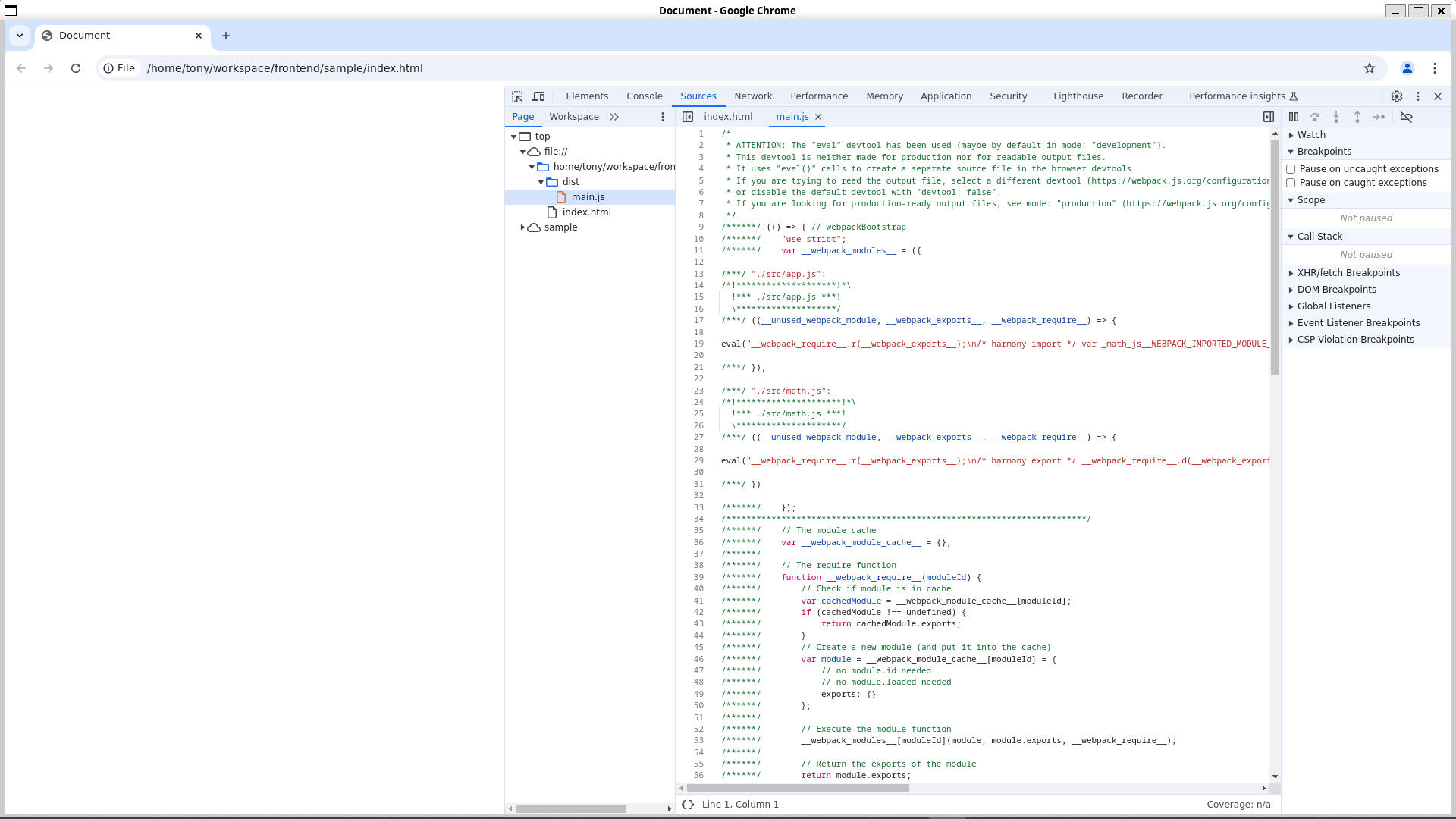
Task: Toggle the device toolbar icon
Action: coord(538,96)
